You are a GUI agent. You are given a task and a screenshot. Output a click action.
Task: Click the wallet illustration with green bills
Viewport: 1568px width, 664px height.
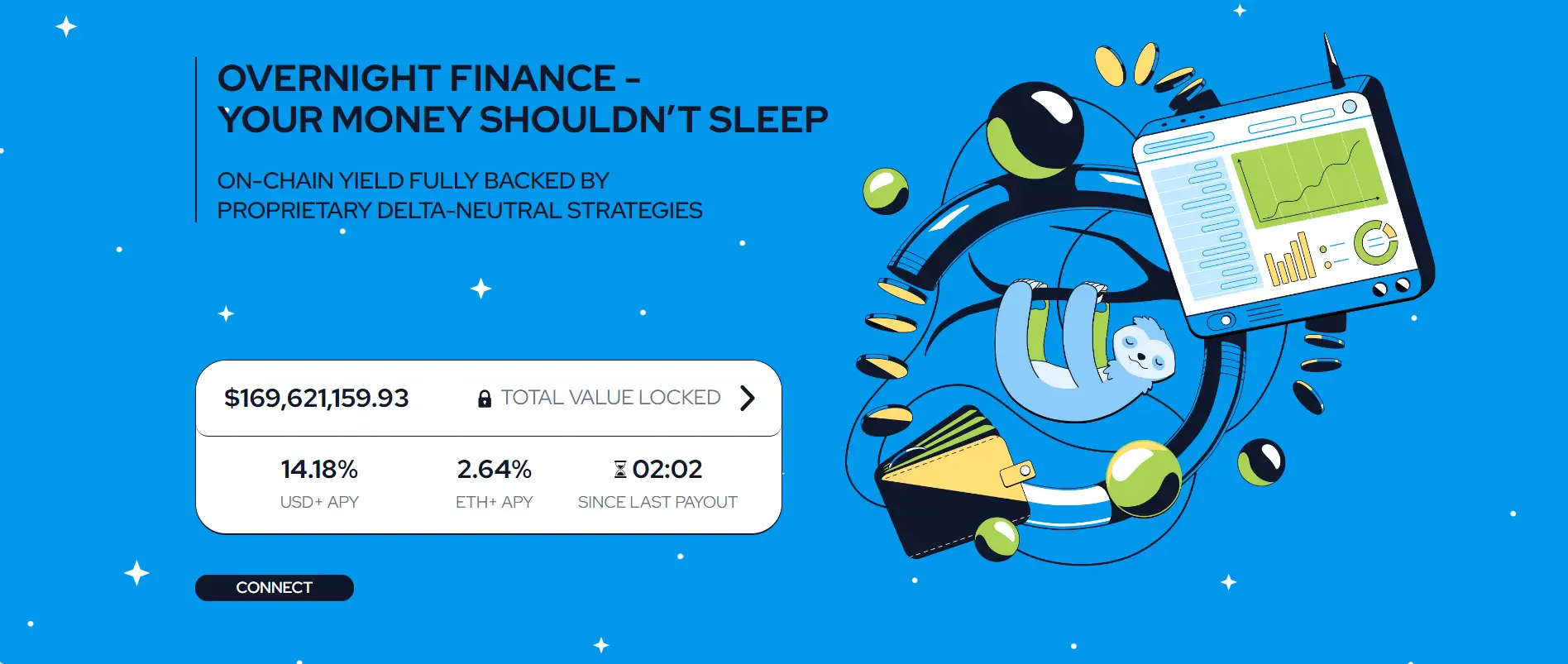click(x=951, y=480)
